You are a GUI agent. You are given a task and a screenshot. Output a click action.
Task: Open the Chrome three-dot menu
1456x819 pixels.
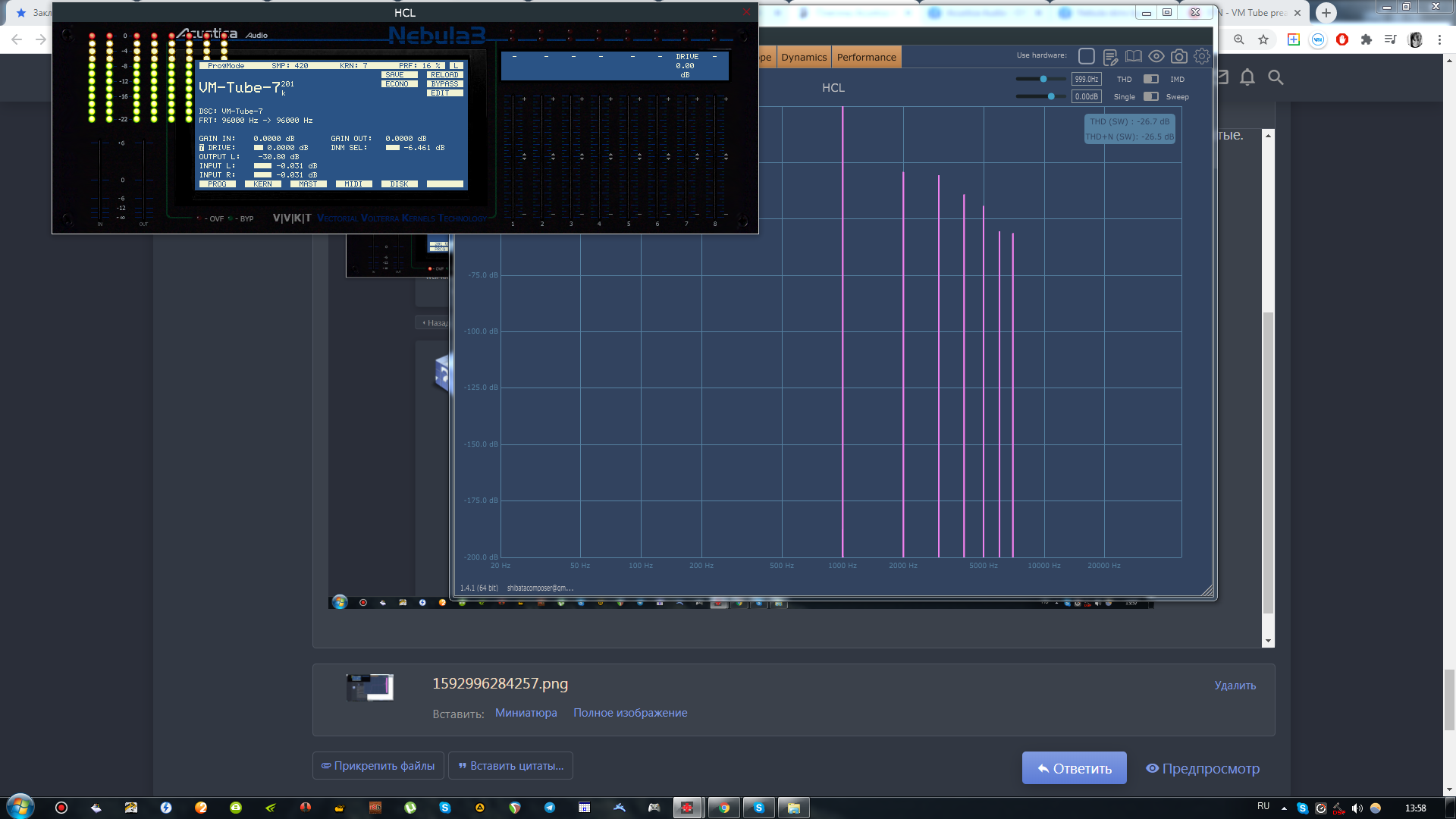tap(1439, 39)
